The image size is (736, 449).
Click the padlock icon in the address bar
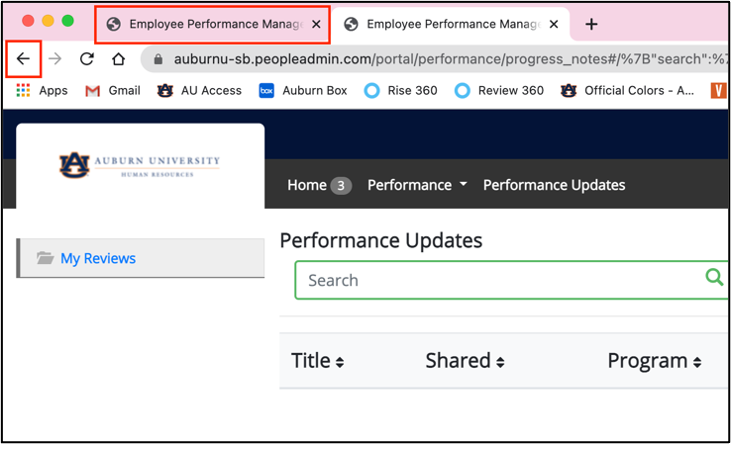[158, 59]
